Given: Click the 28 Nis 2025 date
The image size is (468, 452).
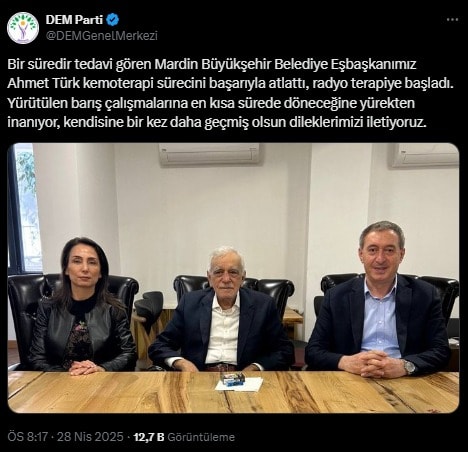Looking at the screenshot, I should click(x=90, y=437).
